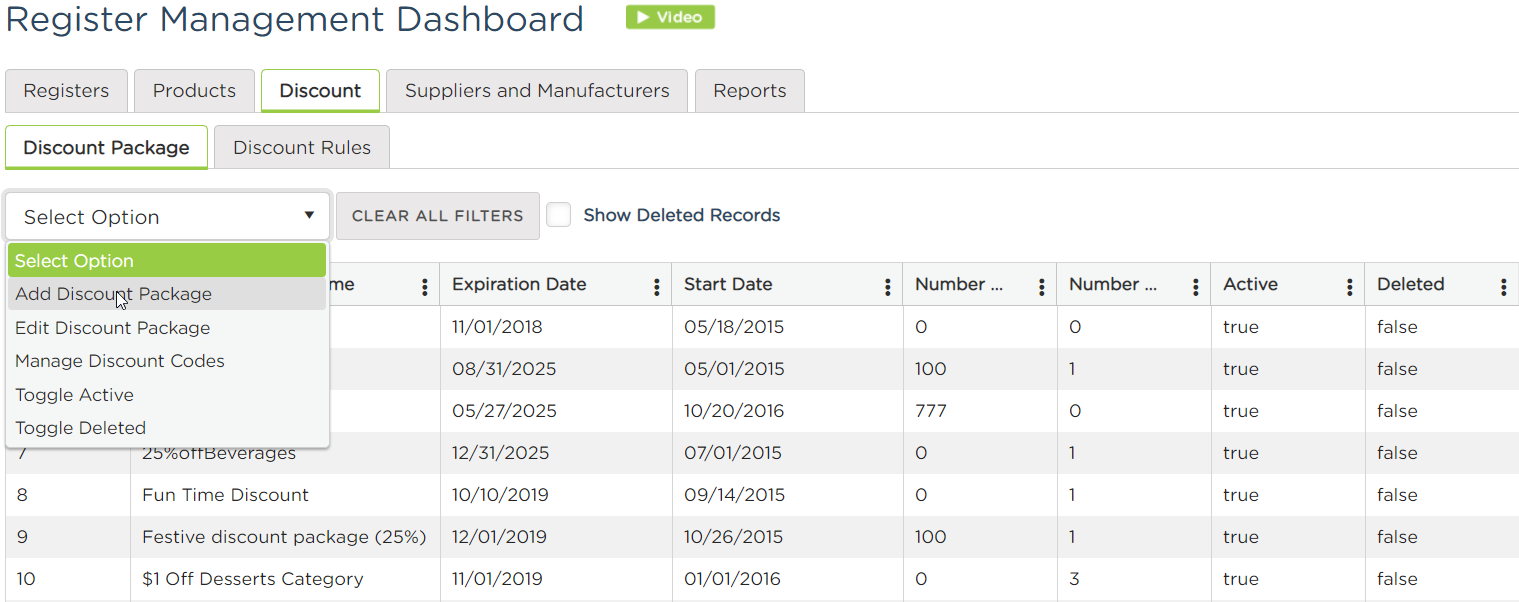Open menu dots of the Number column beside Start Date
This screenshot has width=1519, height=602.
click(x=1042, y=288)
